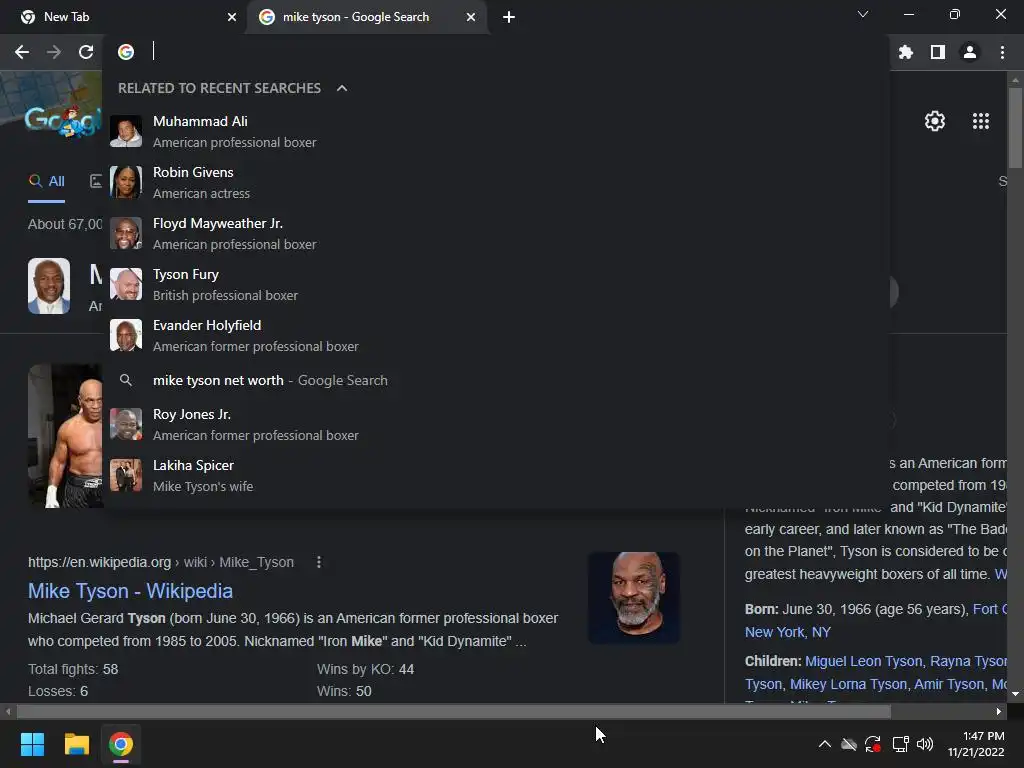Select the Tyson Fury suggestion
The width and height of the screenshot is (1024, 768).
click(x=496, y=284)
